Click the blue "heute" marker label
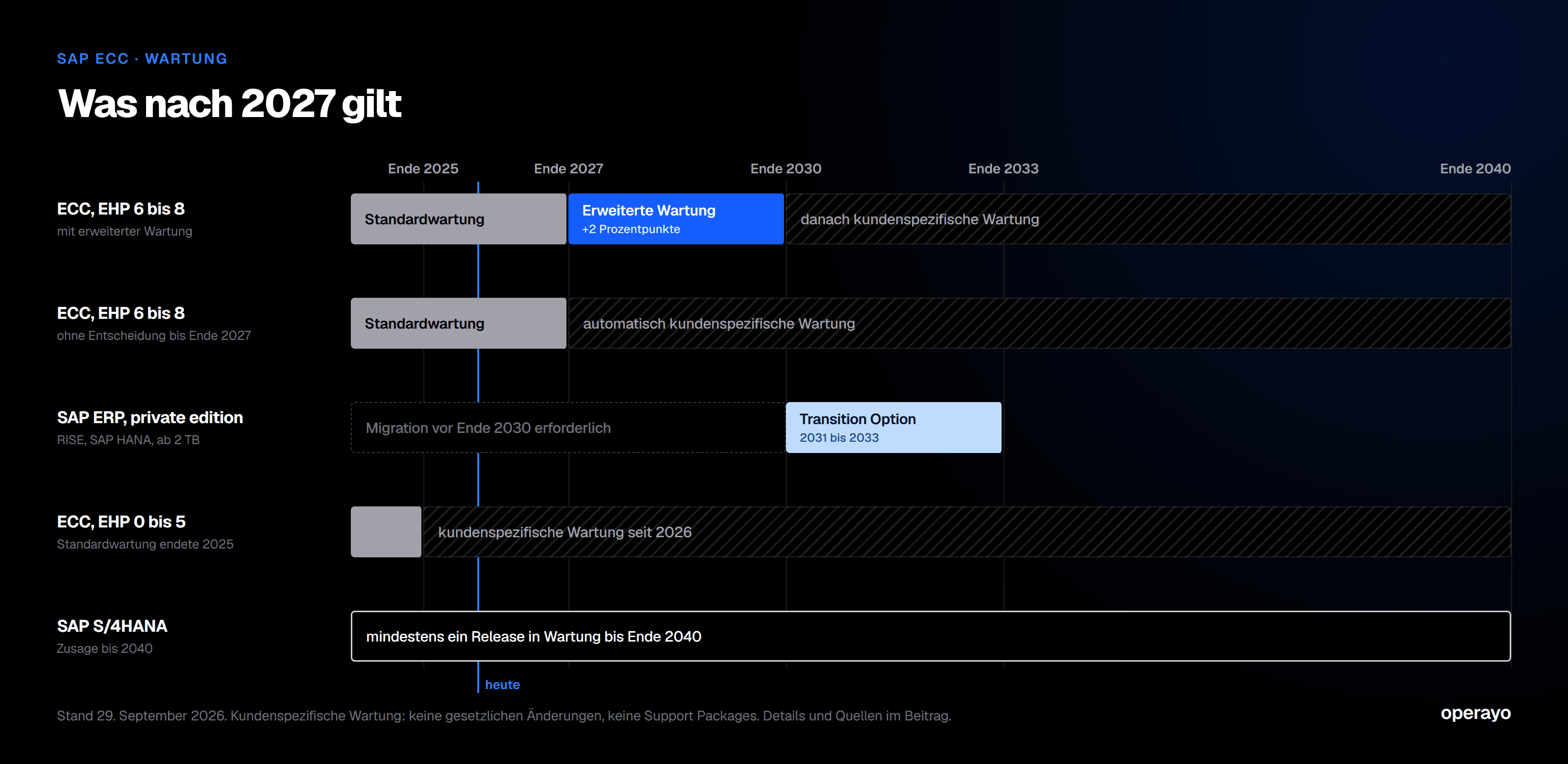1568x764 pixels. [502, 684]
